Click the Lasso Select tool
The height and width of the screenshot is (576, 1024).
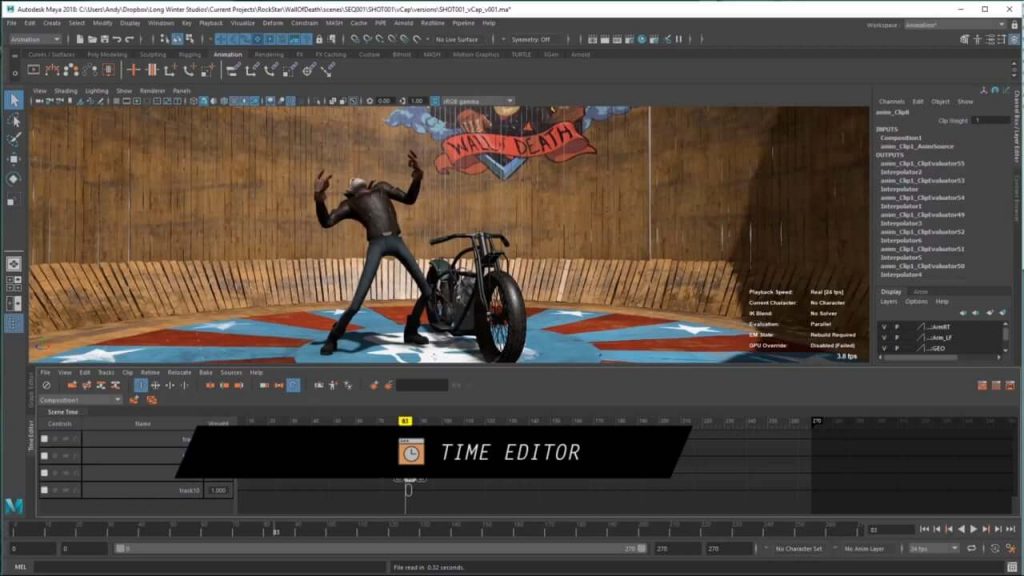pos(14,119)
